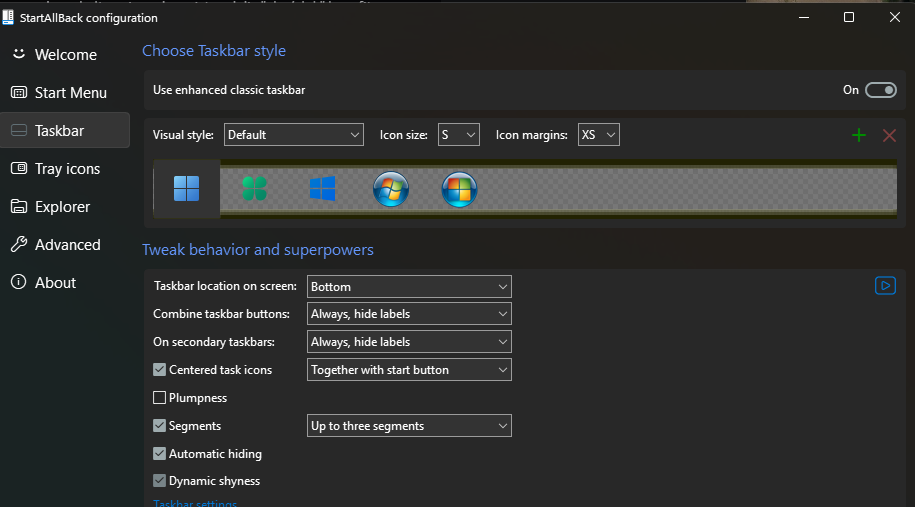Viewport: 915px width, 507px height.
Task: Uncheck the Segments option
Action: 159,425
